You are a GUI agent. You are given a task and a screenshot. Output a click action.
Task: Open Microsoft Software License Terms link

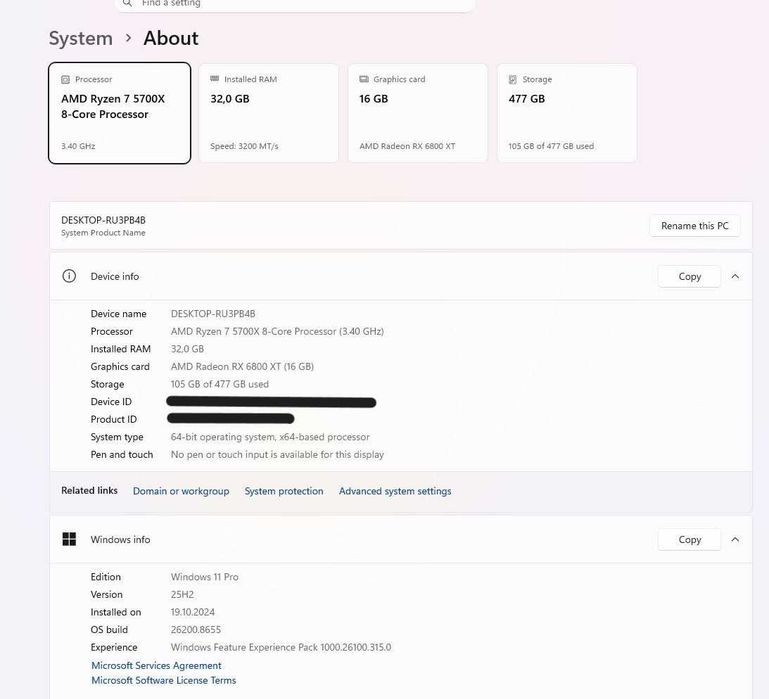[x=164, y=680]
